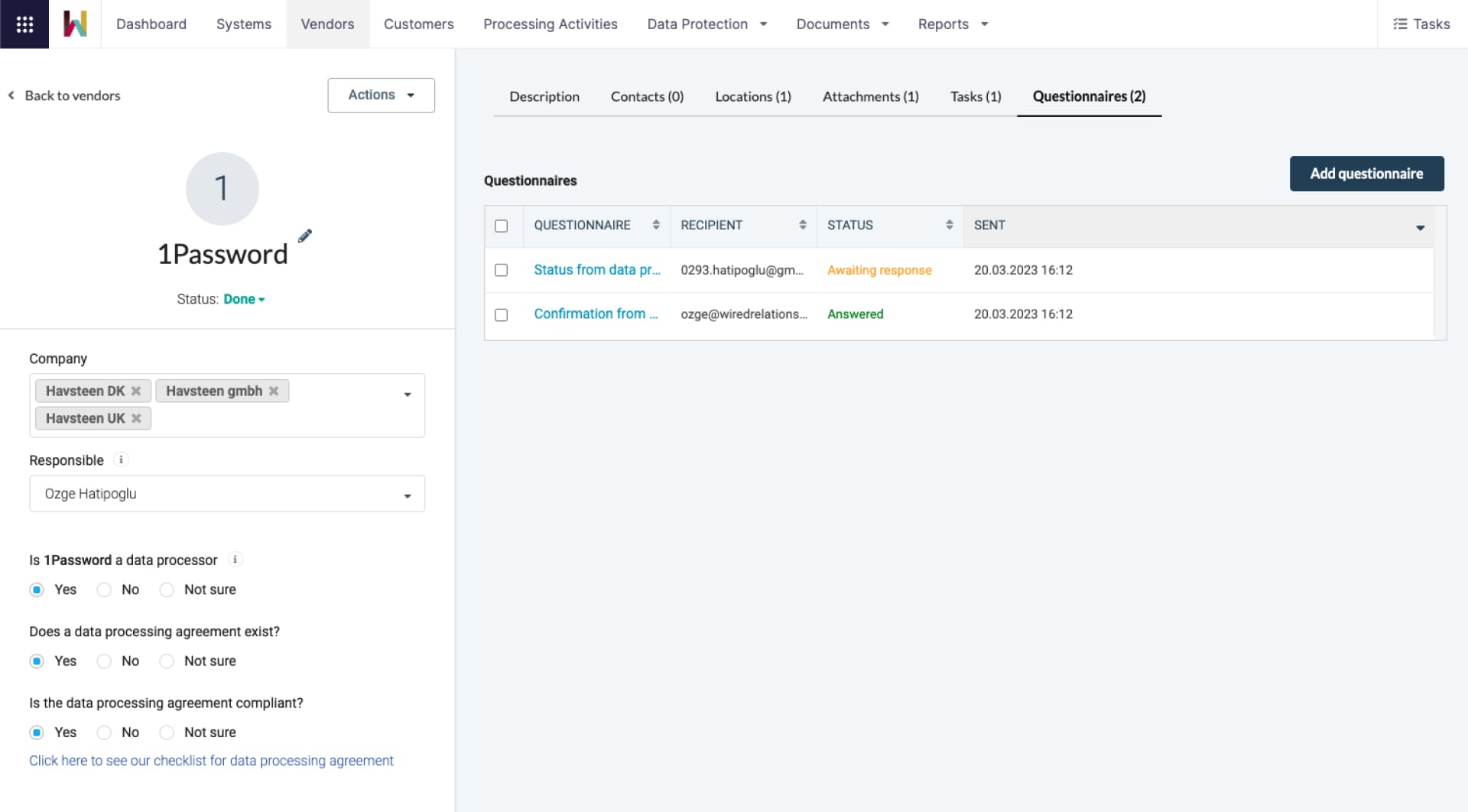The width and height of the screenshot is (1468, 812).
Task: Check the Awaiting response questionnaire row
Action: pyautogui.click(x=502, y=270)
